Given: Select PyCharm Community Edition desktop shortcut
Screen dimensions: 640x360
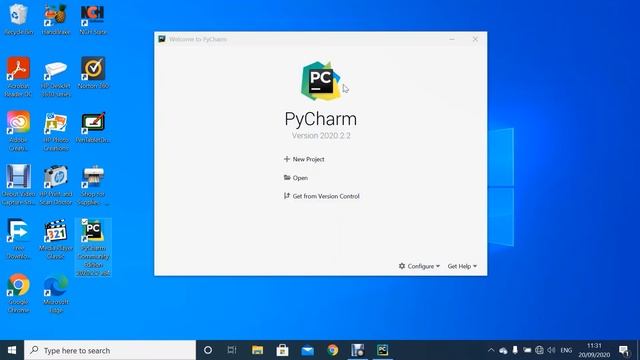Looking at the screenshot, I should [93, 247].
